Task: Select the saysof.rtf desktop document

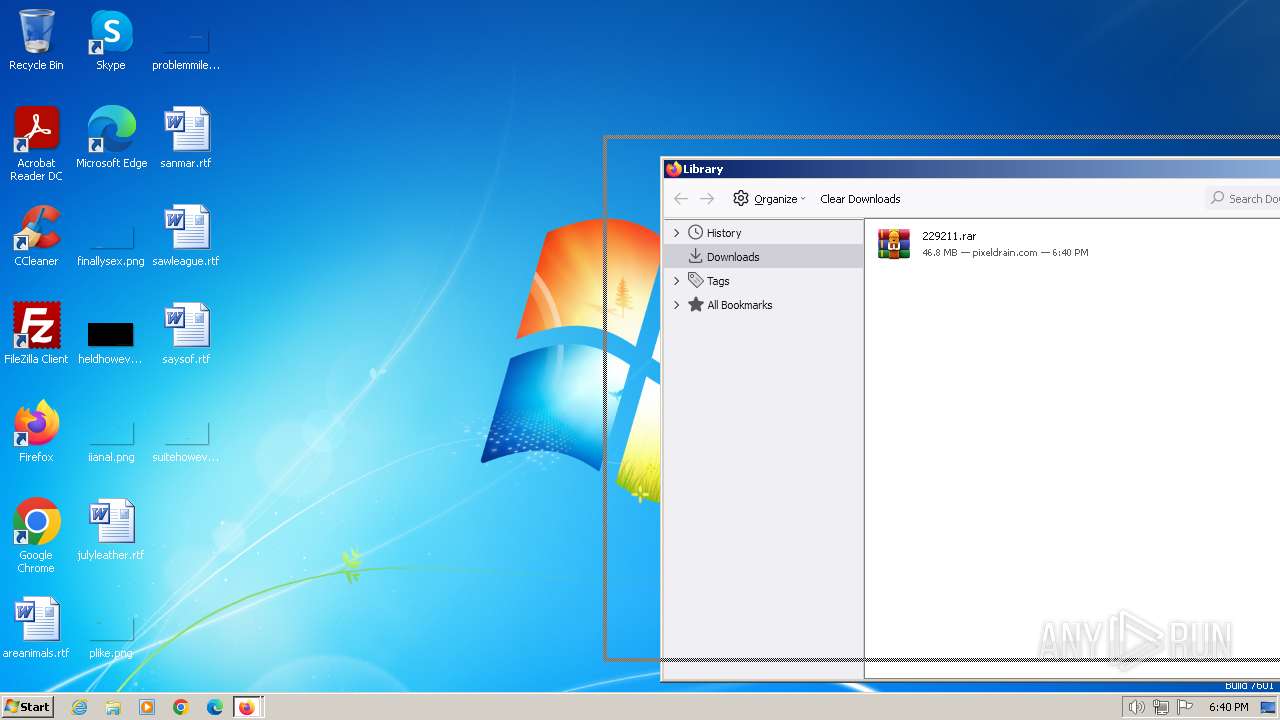Action: pyautogui.click(x=186, y=333)
